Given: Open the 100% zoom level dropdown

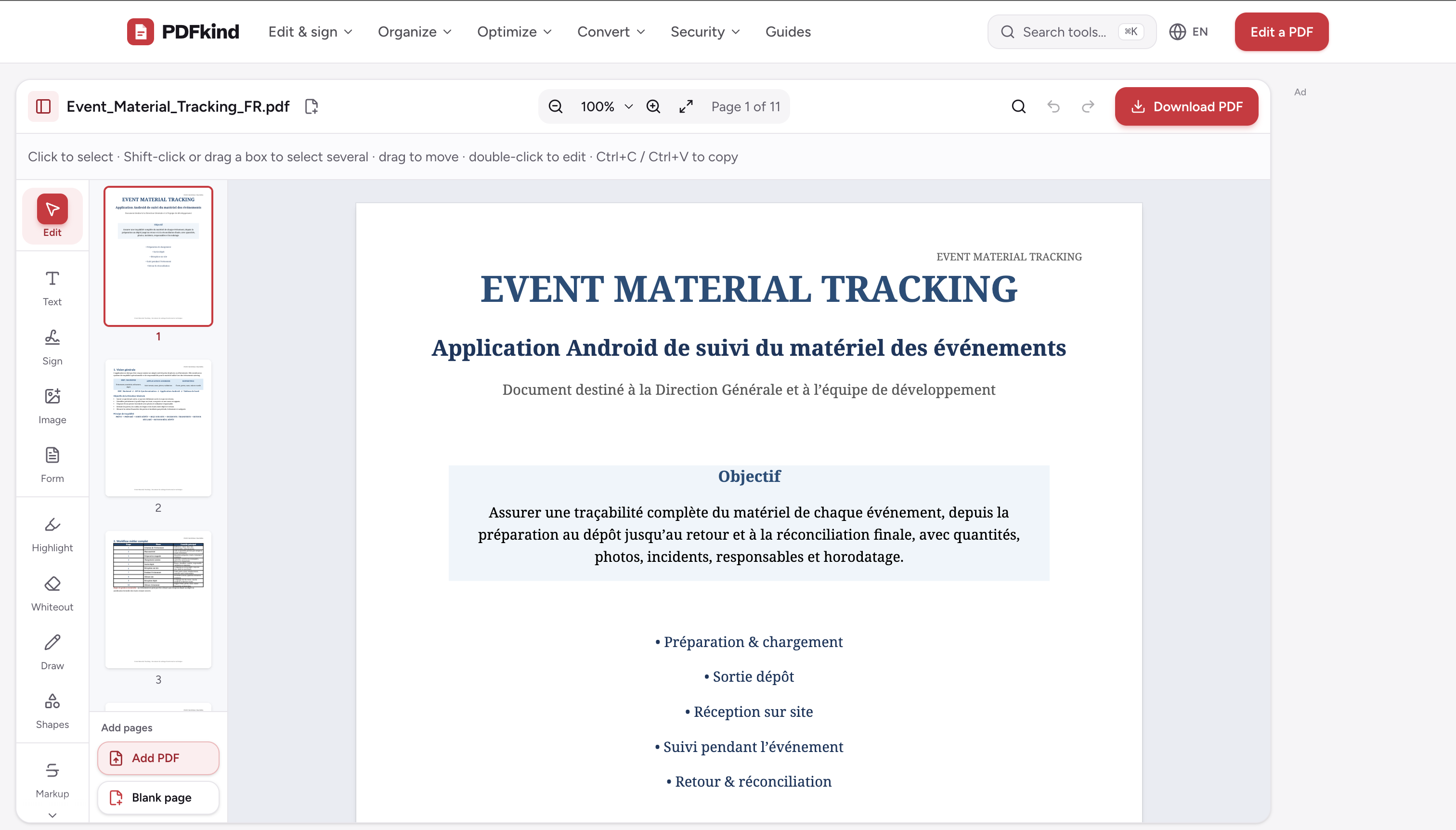Looking at the screenshot, I should pyautogui.click(x=606, y=106).
